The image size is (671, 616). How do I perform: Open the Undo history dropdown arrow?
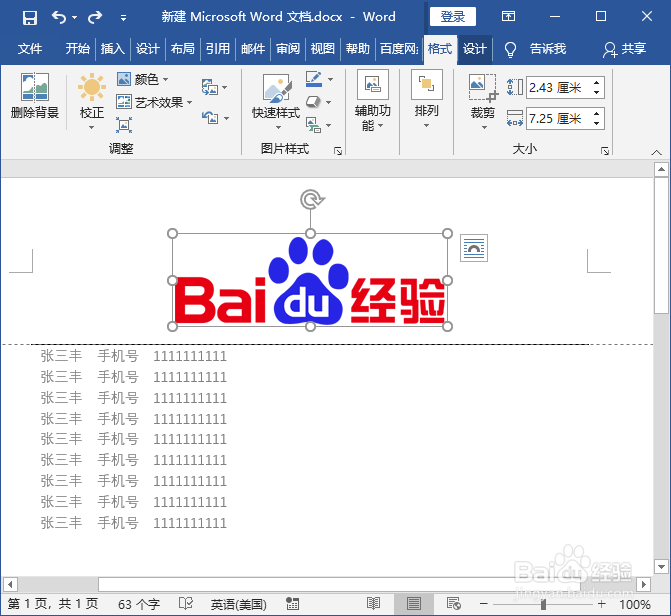(74, 18)
